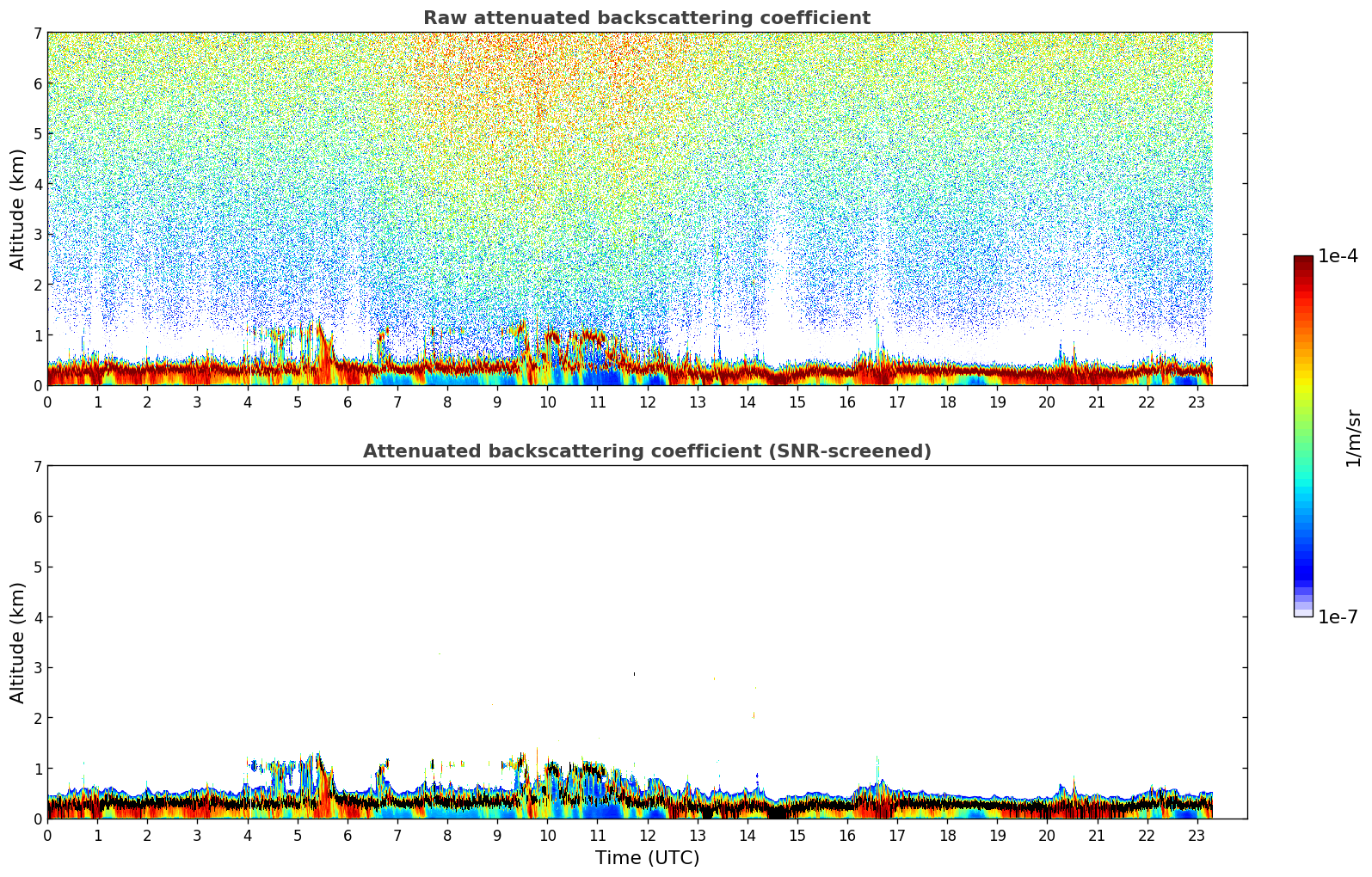Image resolution: width=1372 pixels, height=877 pixels.
Task: Click altitude tick '5' on lower plot
Action: pyautogui.click(x=37, y=567)
